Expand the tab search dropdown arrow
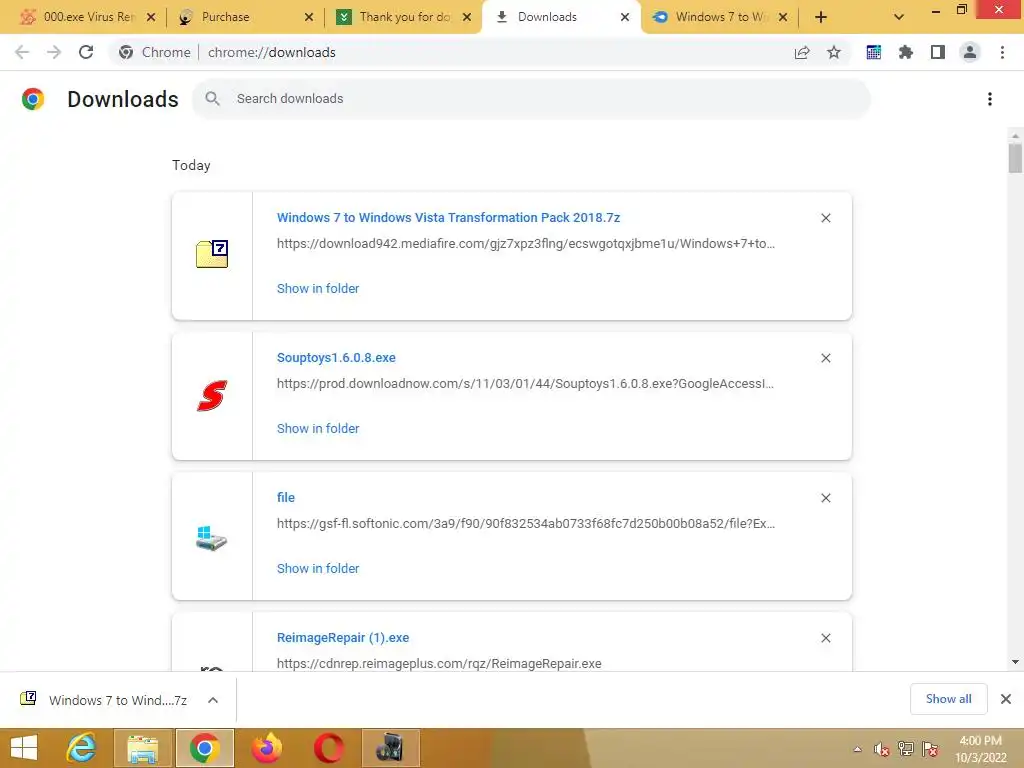 (899, 18)
